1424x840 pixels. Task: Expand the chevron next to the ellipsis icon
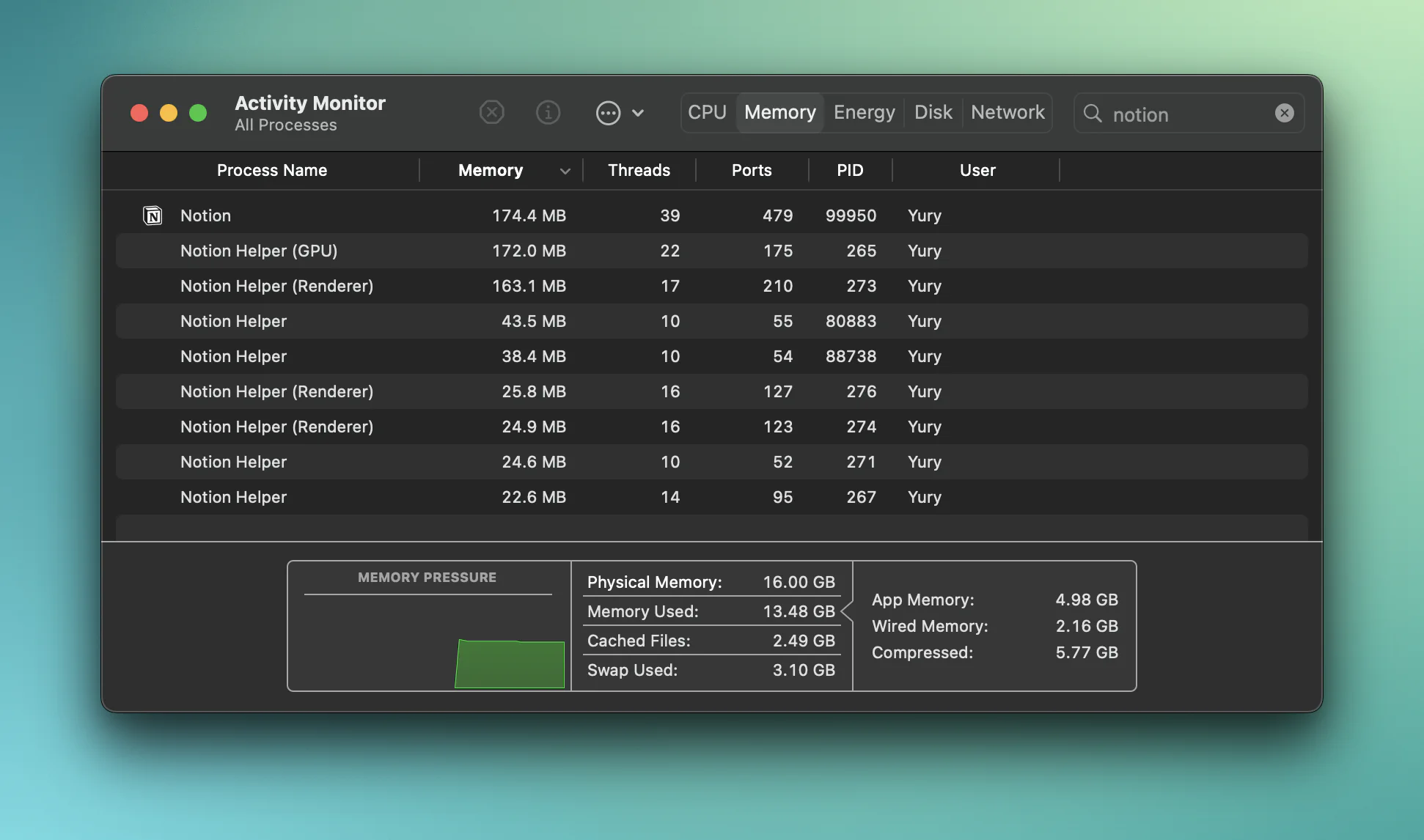point(639,114)
